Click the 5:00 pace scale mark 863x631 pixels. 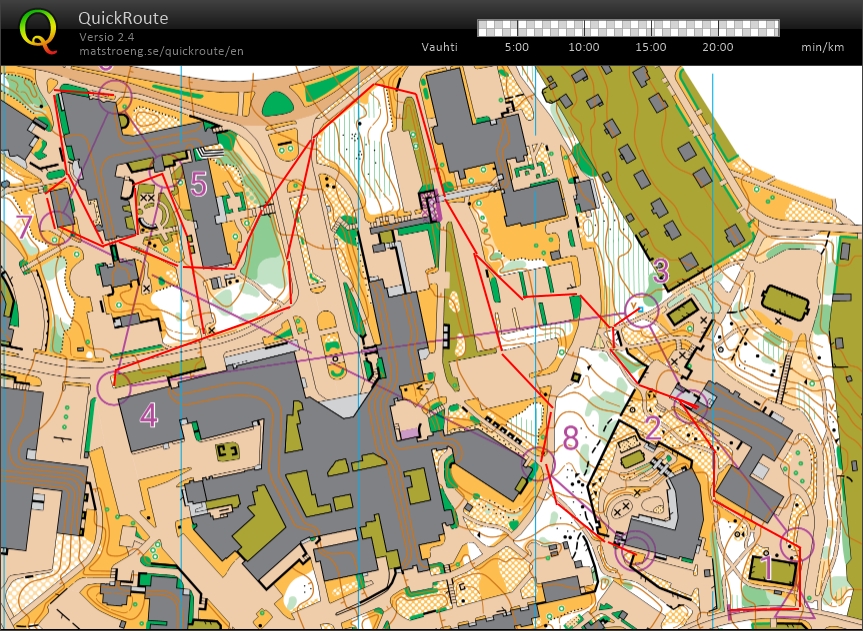517,47
